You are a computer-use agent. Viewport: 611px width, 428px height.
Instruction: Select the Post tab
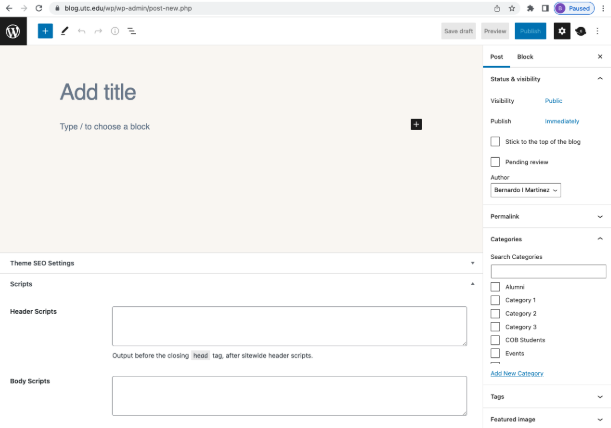click(x=497, y=57)
